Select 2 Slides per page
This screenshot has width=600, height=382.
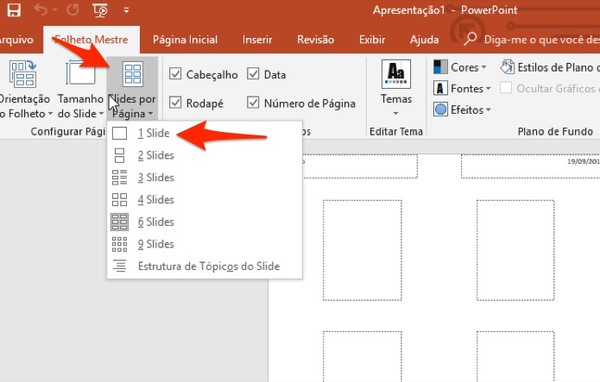pos(205,155)
